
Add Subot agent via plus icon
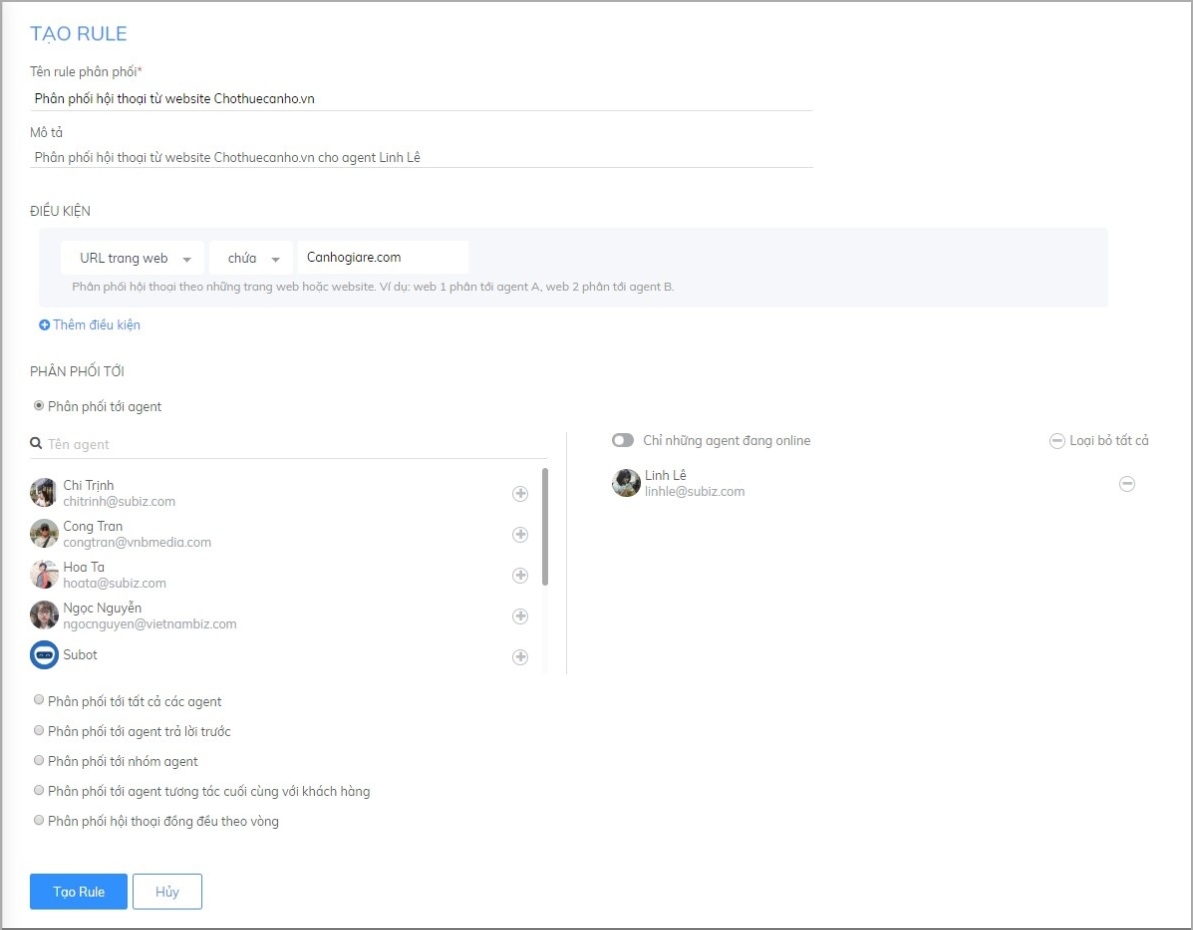click(520, 657)
